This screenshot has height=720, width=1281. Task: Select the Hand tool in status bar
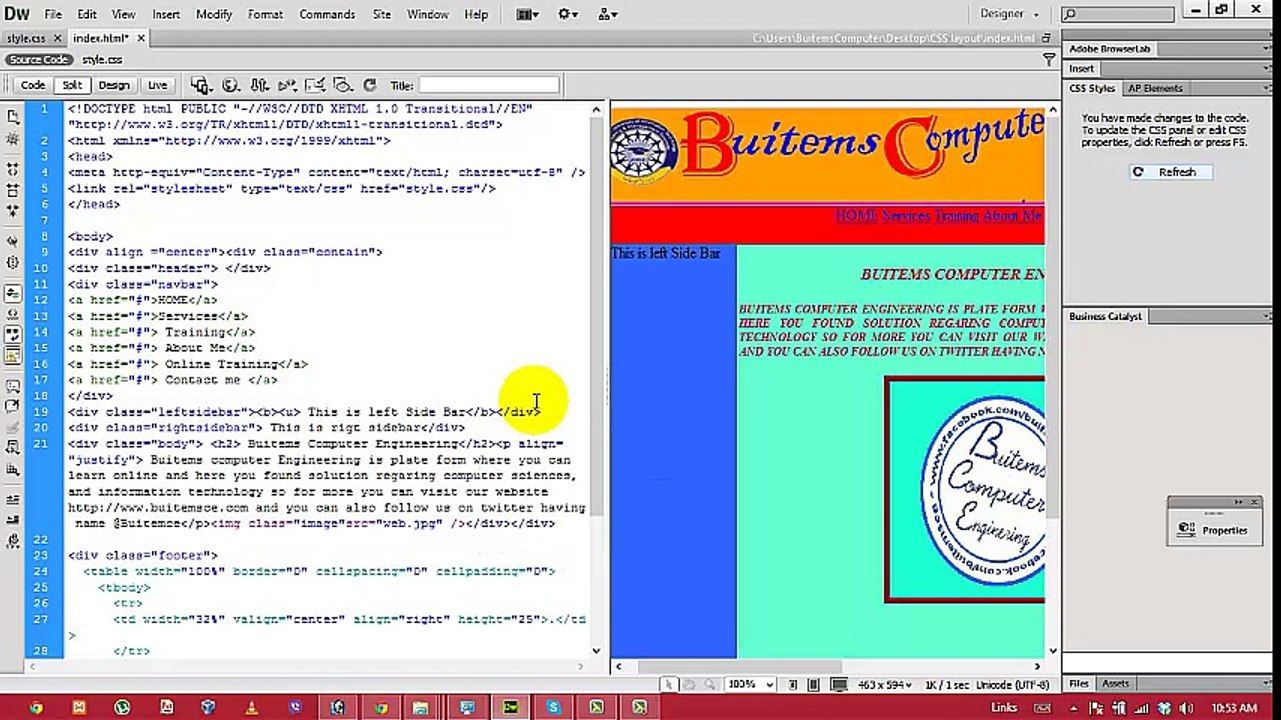pos(689,685)
